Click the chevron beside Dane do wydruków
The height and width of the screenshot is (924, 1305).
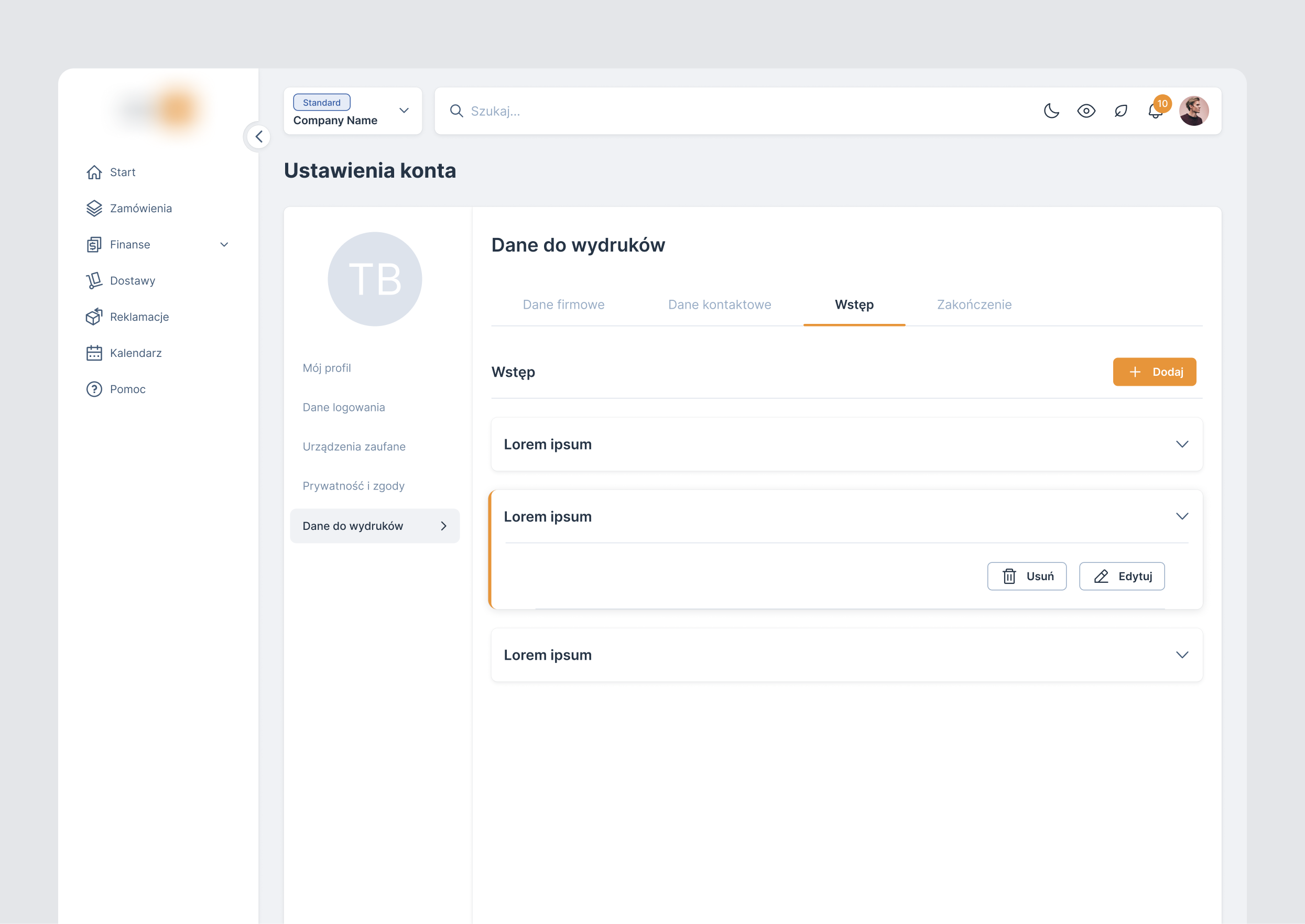click(x=444, y=526)
